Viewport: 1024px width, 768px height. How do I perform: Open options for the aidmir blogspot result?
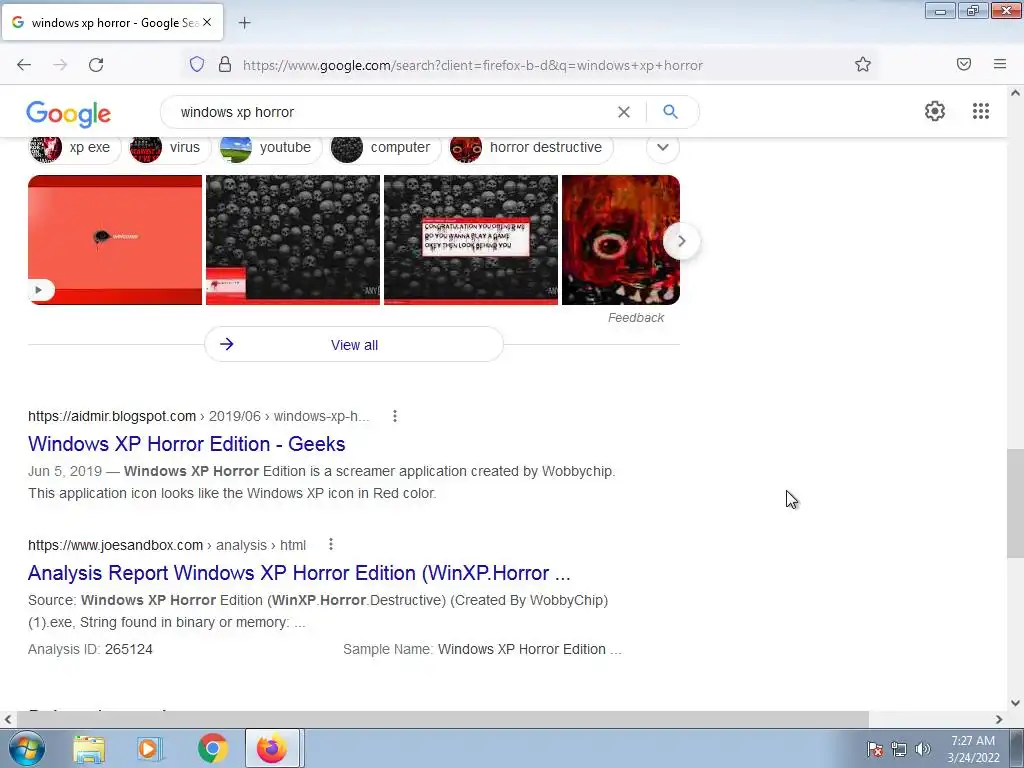[x=394, y=416]
